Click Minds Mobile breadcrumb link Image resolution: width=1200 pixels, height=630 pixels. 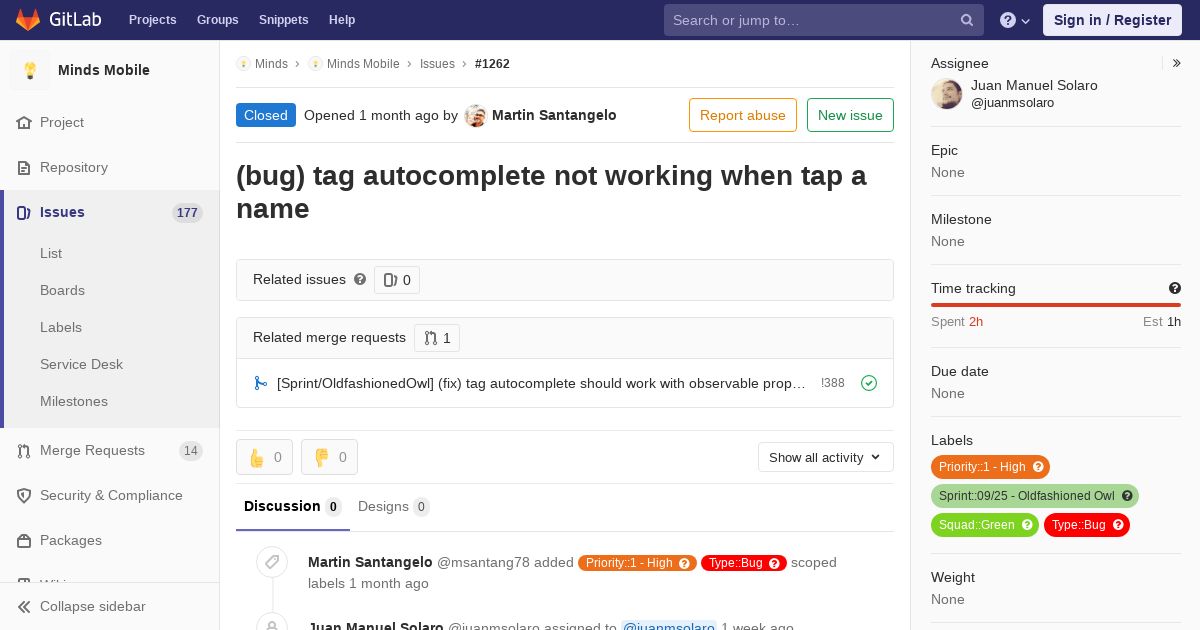tap(363, 64)
